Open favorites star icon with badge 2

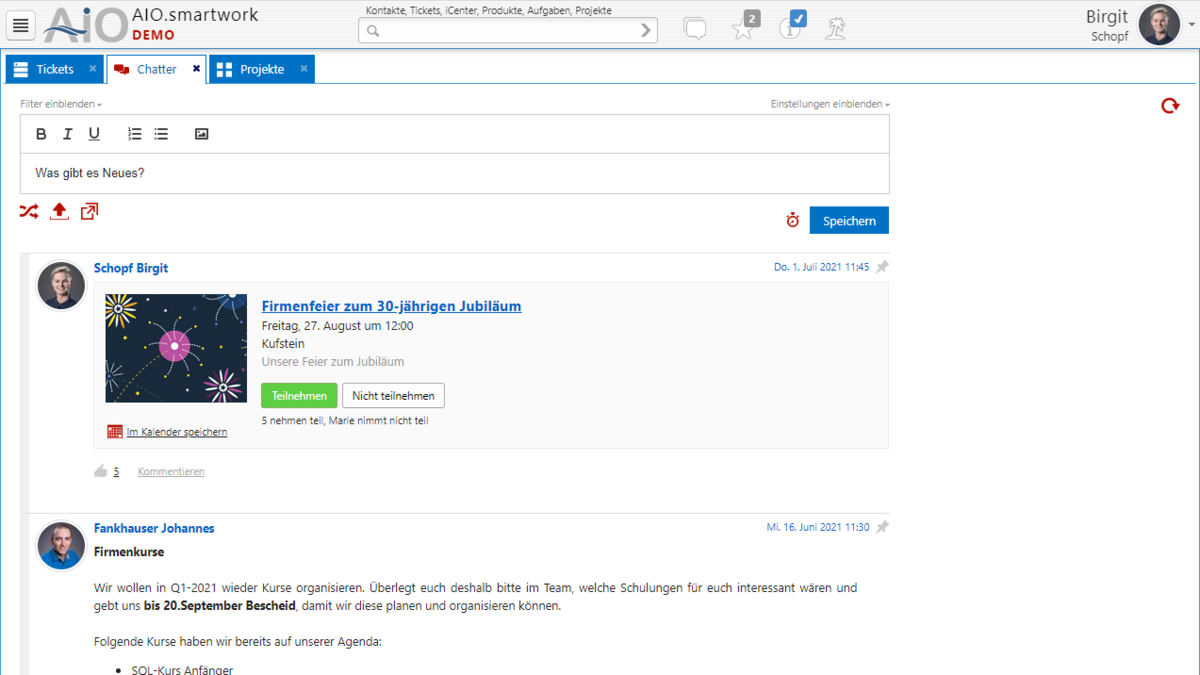pos(743,28)
